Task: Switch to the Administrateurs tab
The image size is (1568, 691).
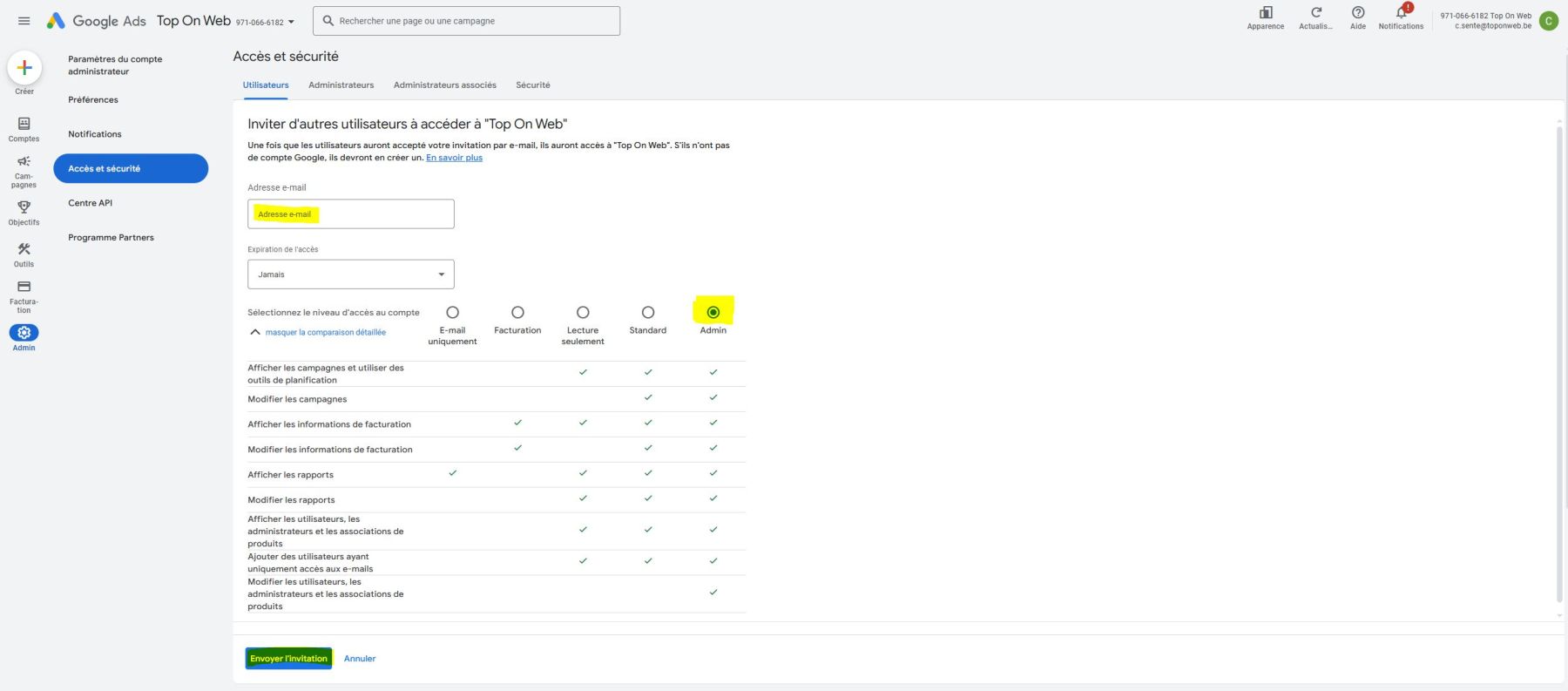Action: tap(341, 85)
